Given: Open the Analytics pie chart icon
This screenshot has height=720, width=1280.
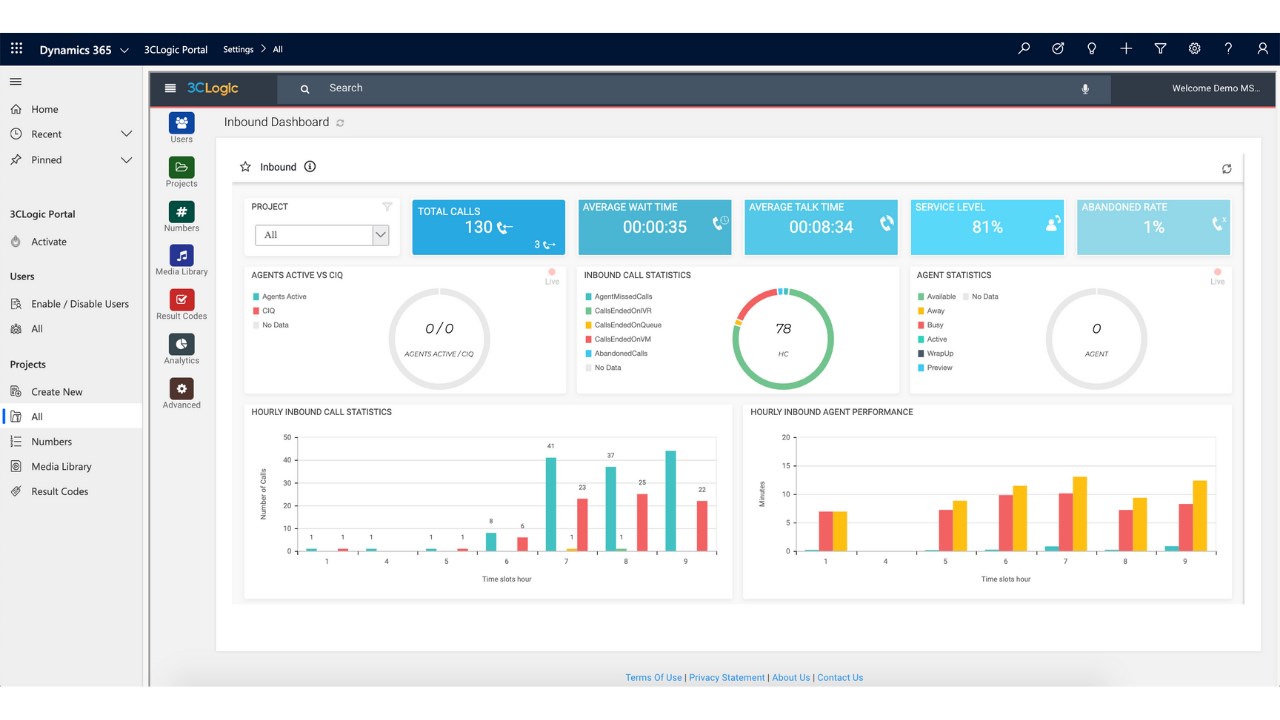Looking at the screenshot, I should coord(182,344).
